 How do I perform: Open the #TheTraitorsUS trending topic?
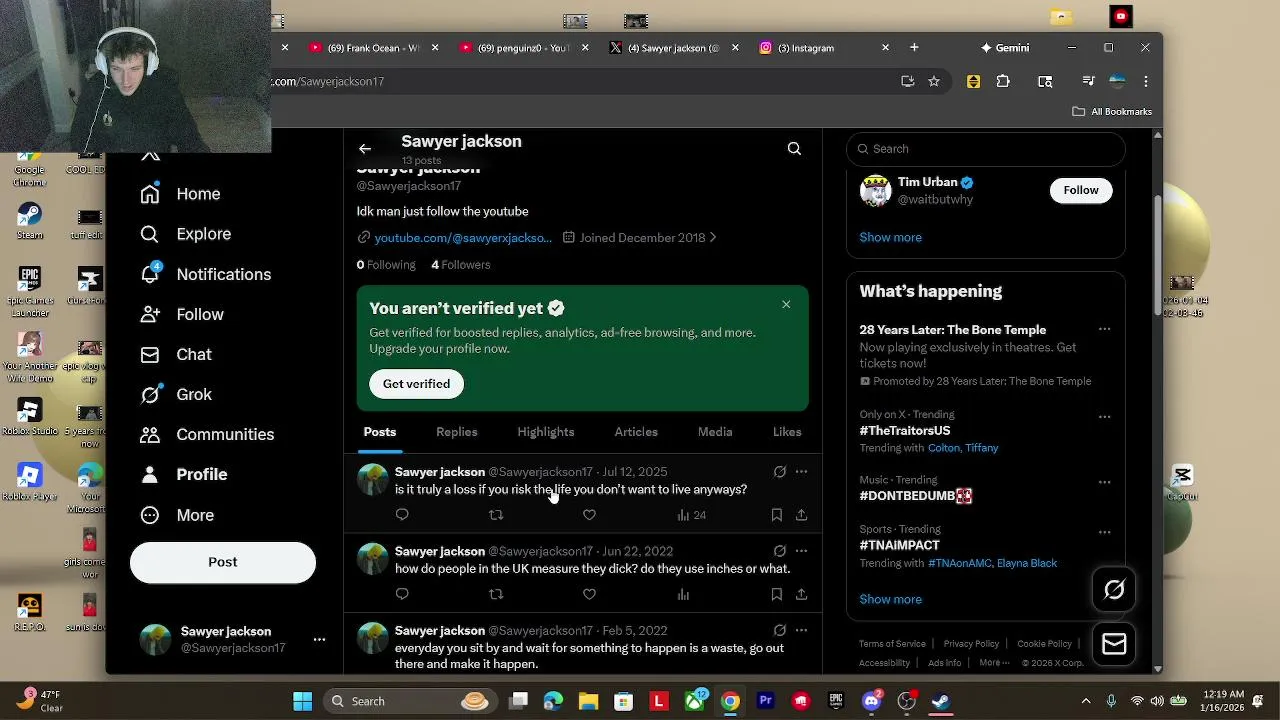coord(905,431)
